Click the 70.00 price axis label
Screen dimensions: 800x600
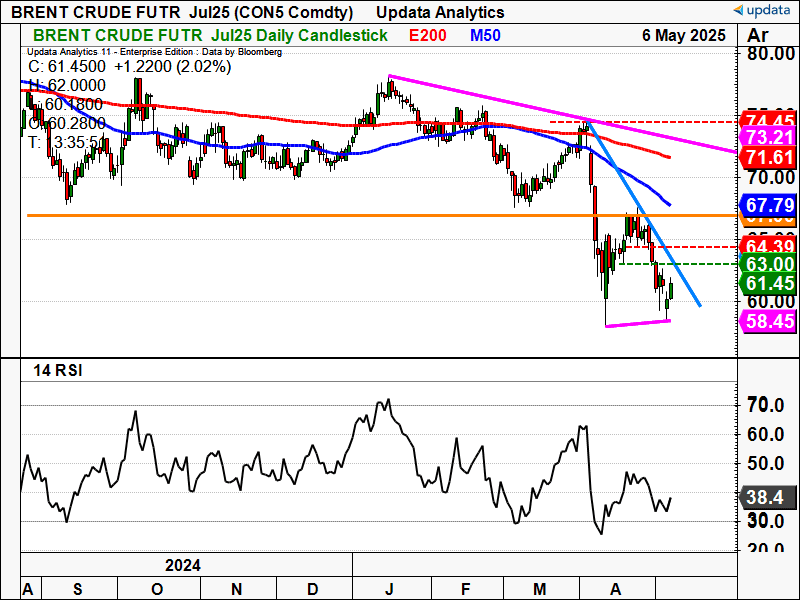pyautogui.click(x=771, y=178)
